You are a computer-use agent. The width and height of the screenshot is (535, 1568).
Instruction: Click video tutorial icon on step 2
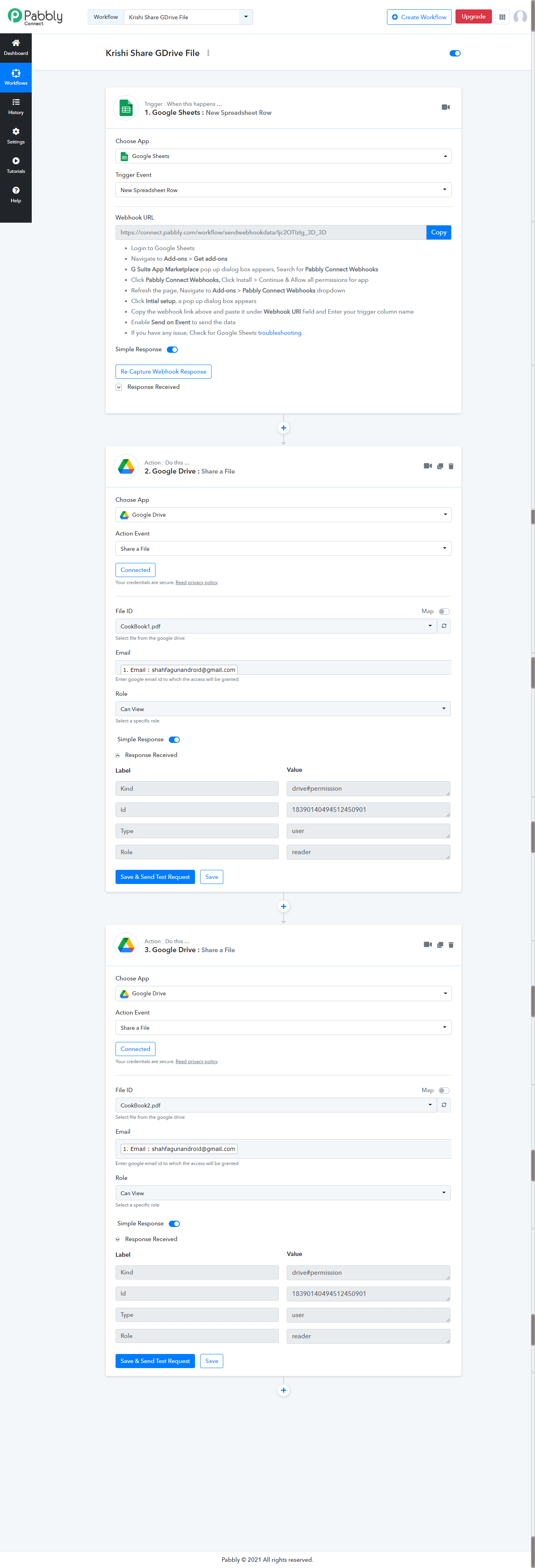pos(428,466)
